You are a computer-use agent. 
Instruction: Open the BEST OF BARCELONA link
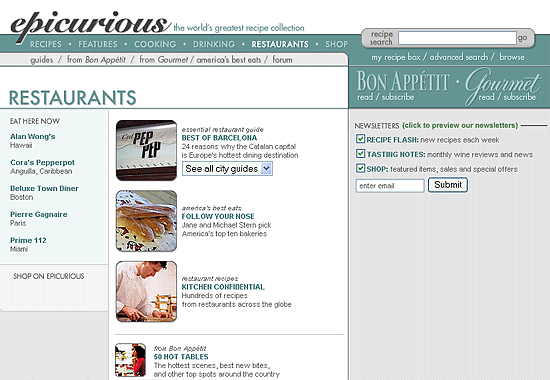(x=219, y=138)
